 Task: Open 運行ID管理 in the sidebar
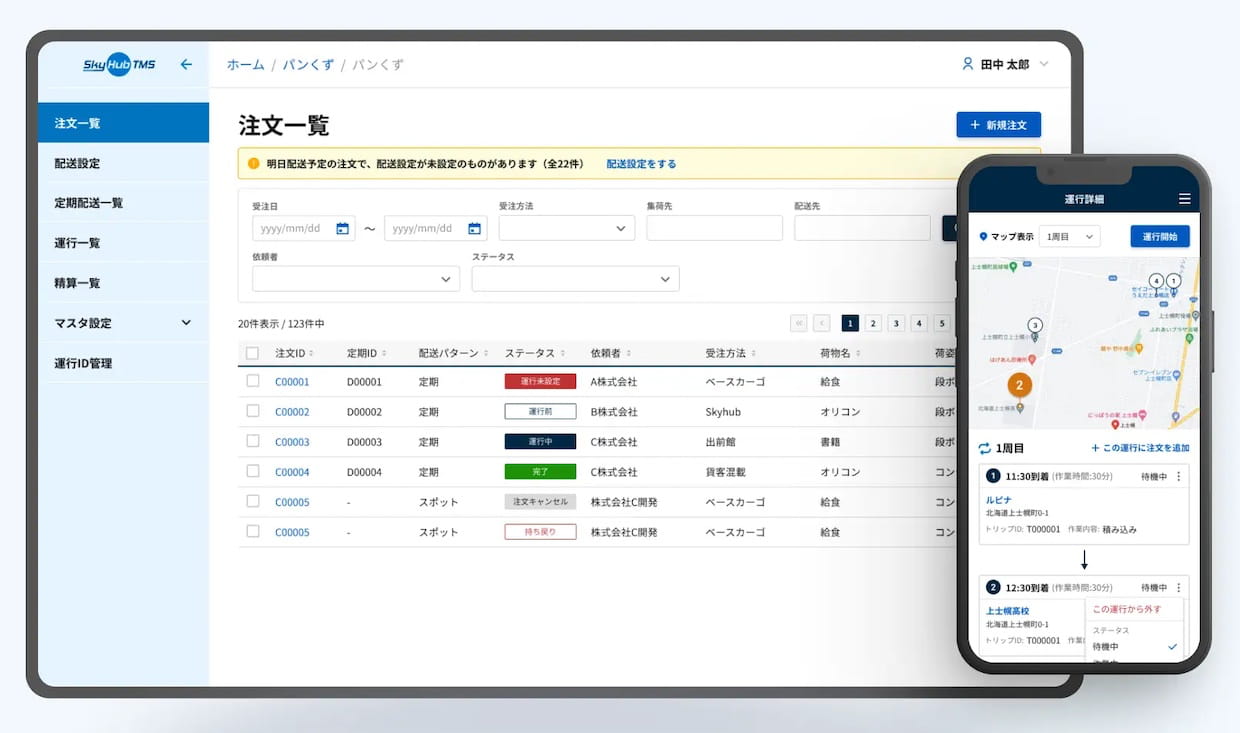coord(123,363)
